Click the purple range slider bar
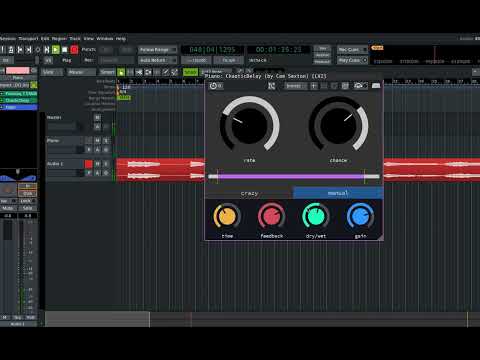The image size is (480, 360). (x=291, y=176)
